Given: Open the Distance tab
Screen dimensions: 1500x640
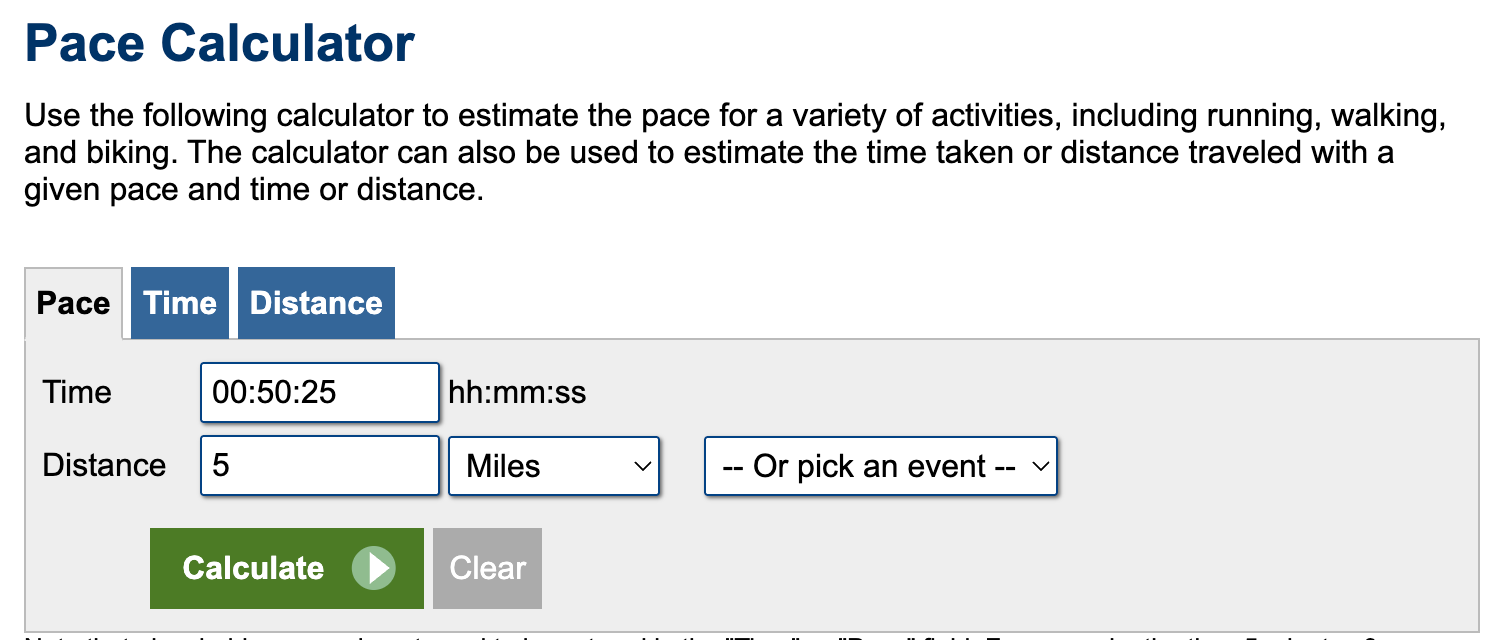Looking at the screenshot, I should pyautogui.click(x=316, y=303).
